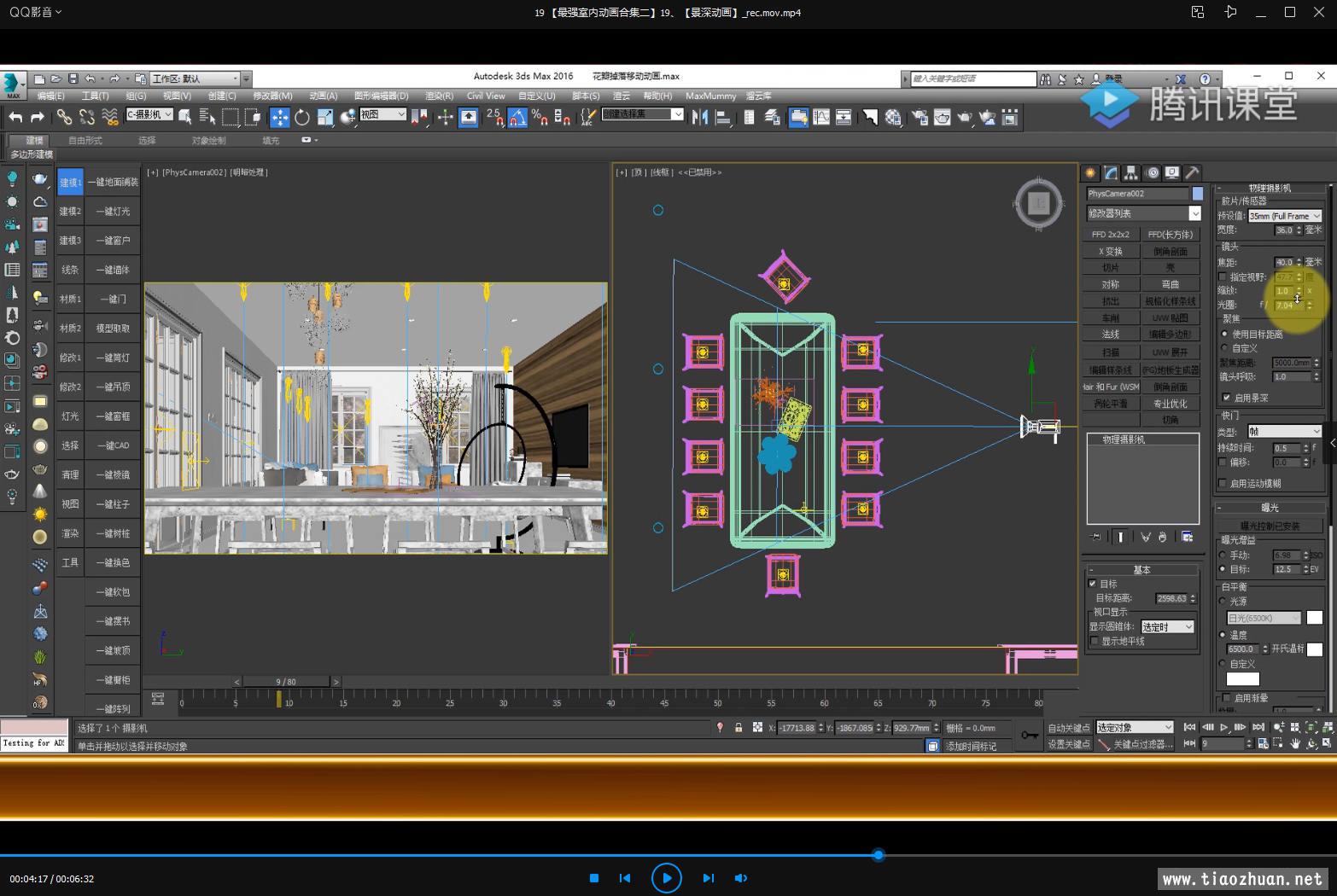This screenshot has height=896, width=1337.
Task: Save file from quick access toolbar
Action: click(x=73, y=79)
